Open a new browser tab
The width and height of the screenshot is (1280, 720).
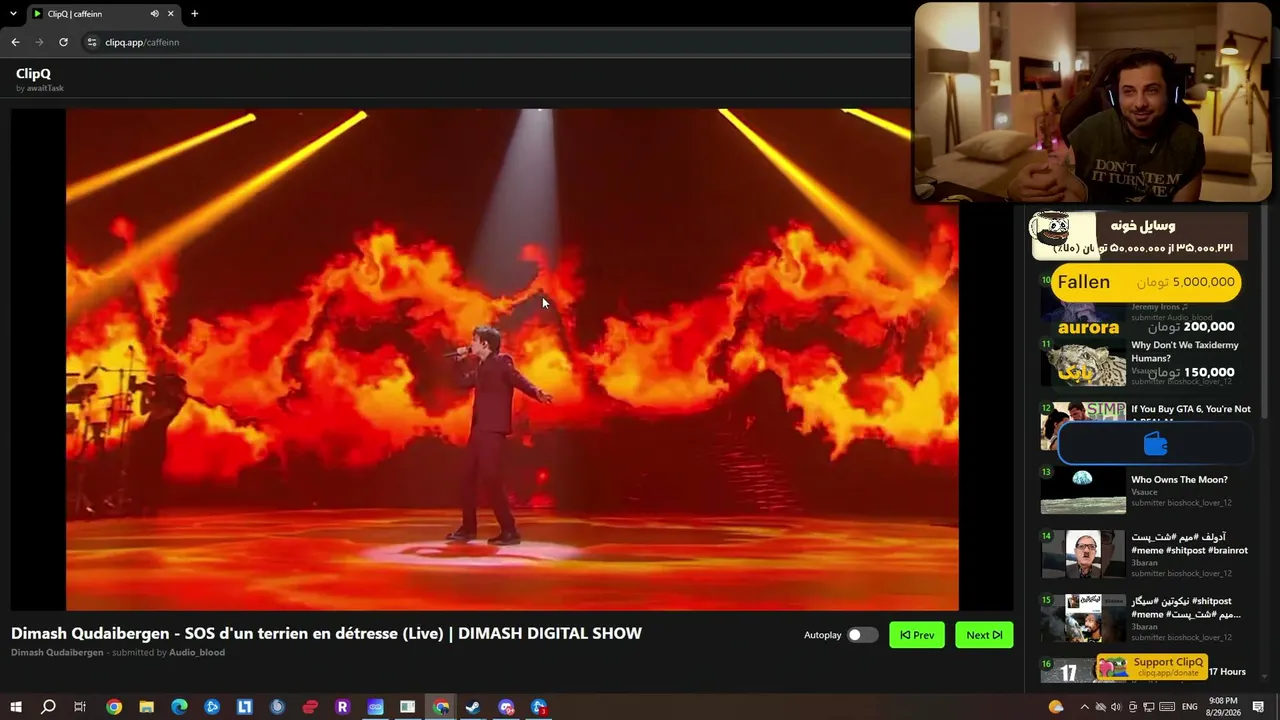[194, 14]
